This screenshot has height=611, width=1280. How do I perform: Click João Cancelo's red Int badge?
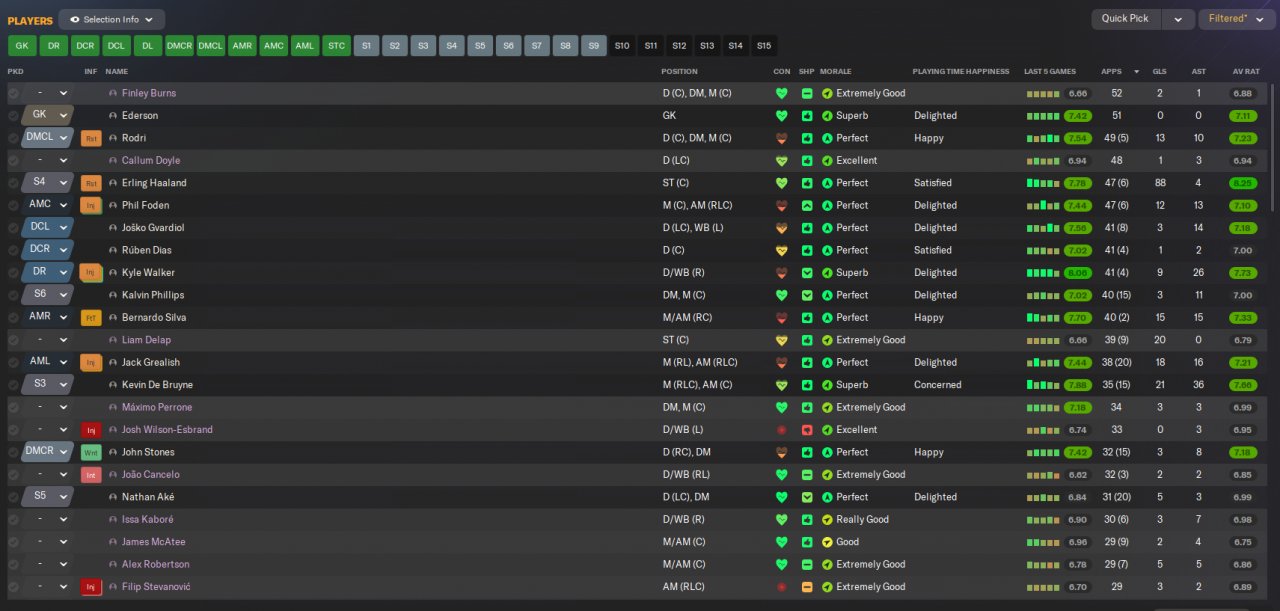91,475
